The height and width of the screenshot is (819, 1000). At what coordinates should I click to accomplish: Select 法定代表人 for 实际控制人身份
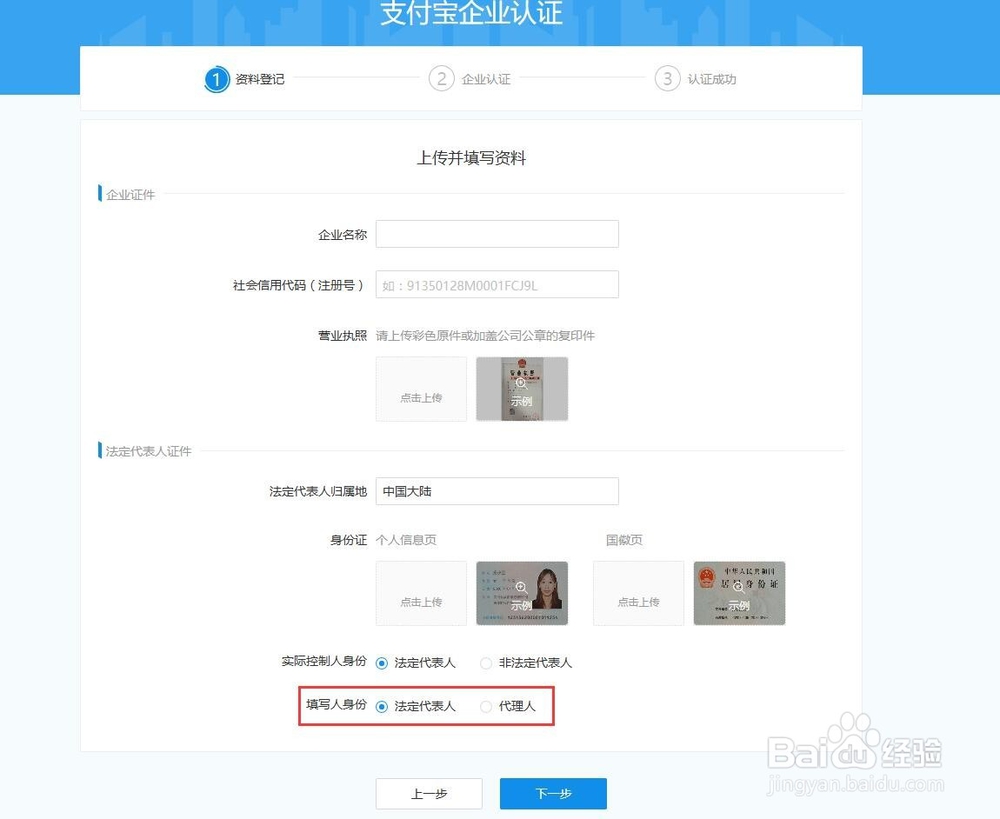(381, 663)
